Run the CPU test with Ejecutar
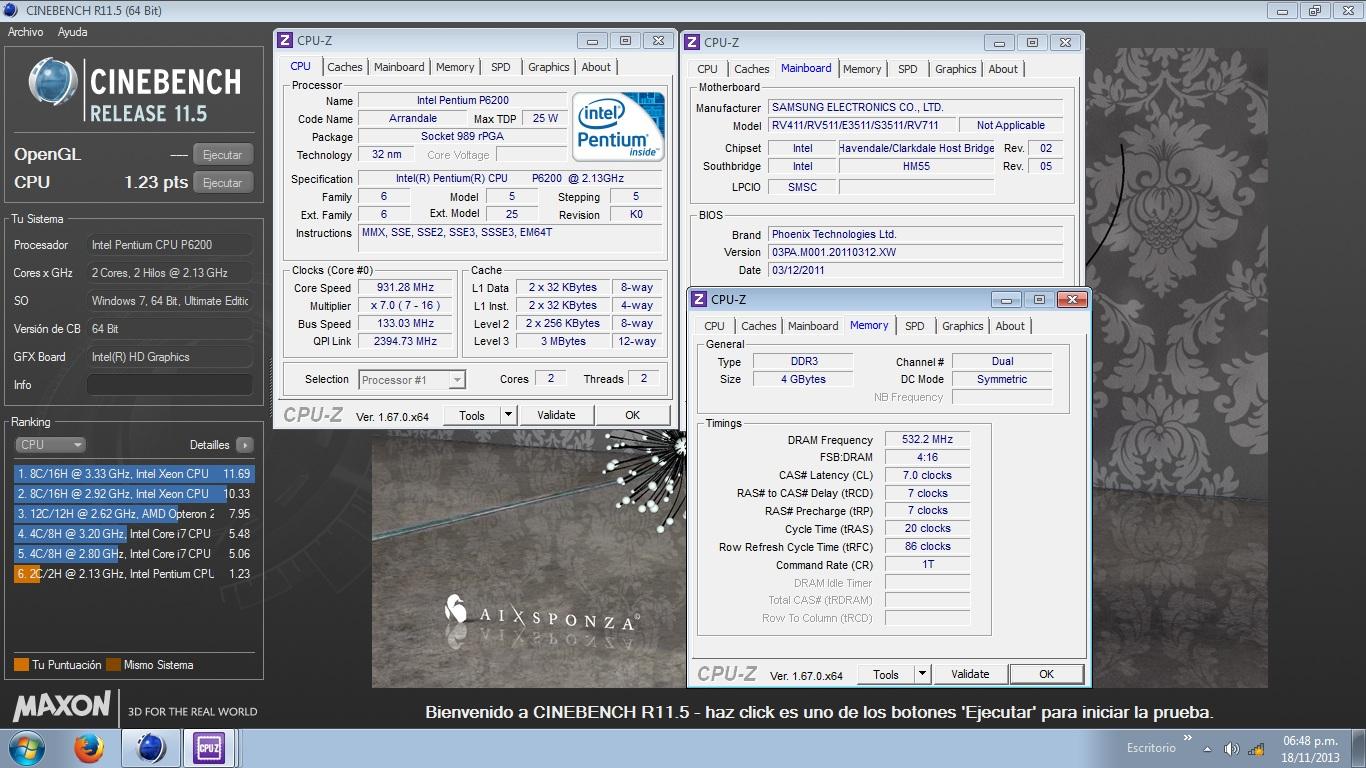Screen dimensions: 1366x768 [222, 183]
